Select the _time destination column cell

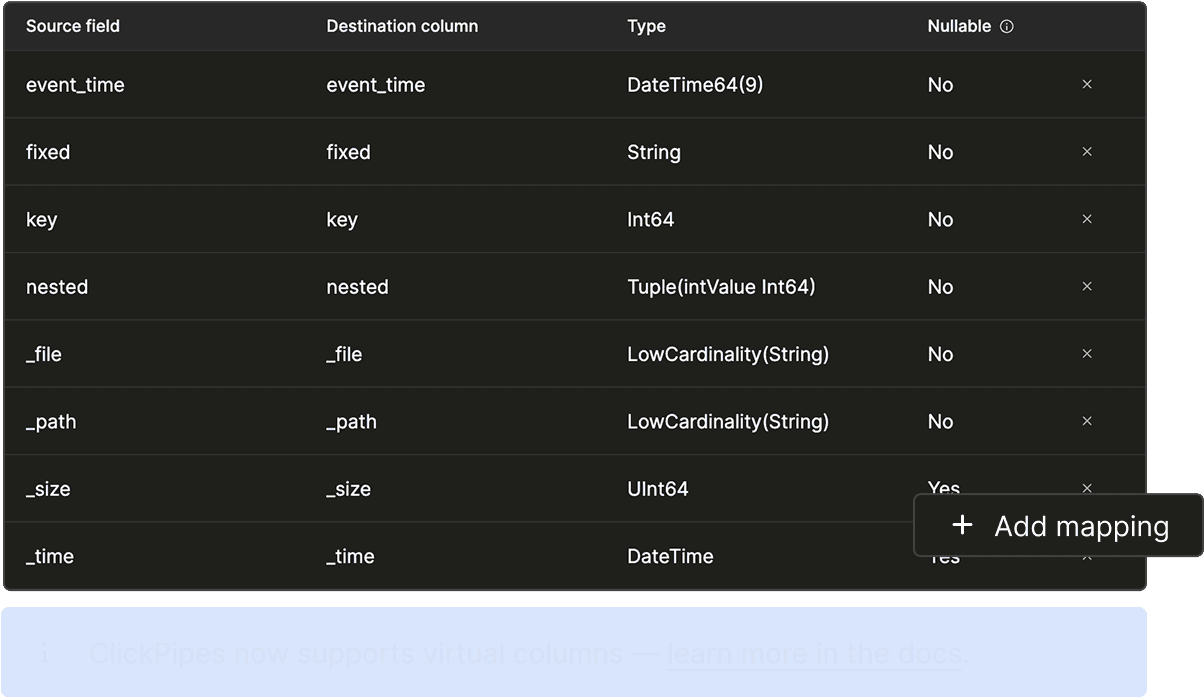pyautogui.click(x=350, y=556)
